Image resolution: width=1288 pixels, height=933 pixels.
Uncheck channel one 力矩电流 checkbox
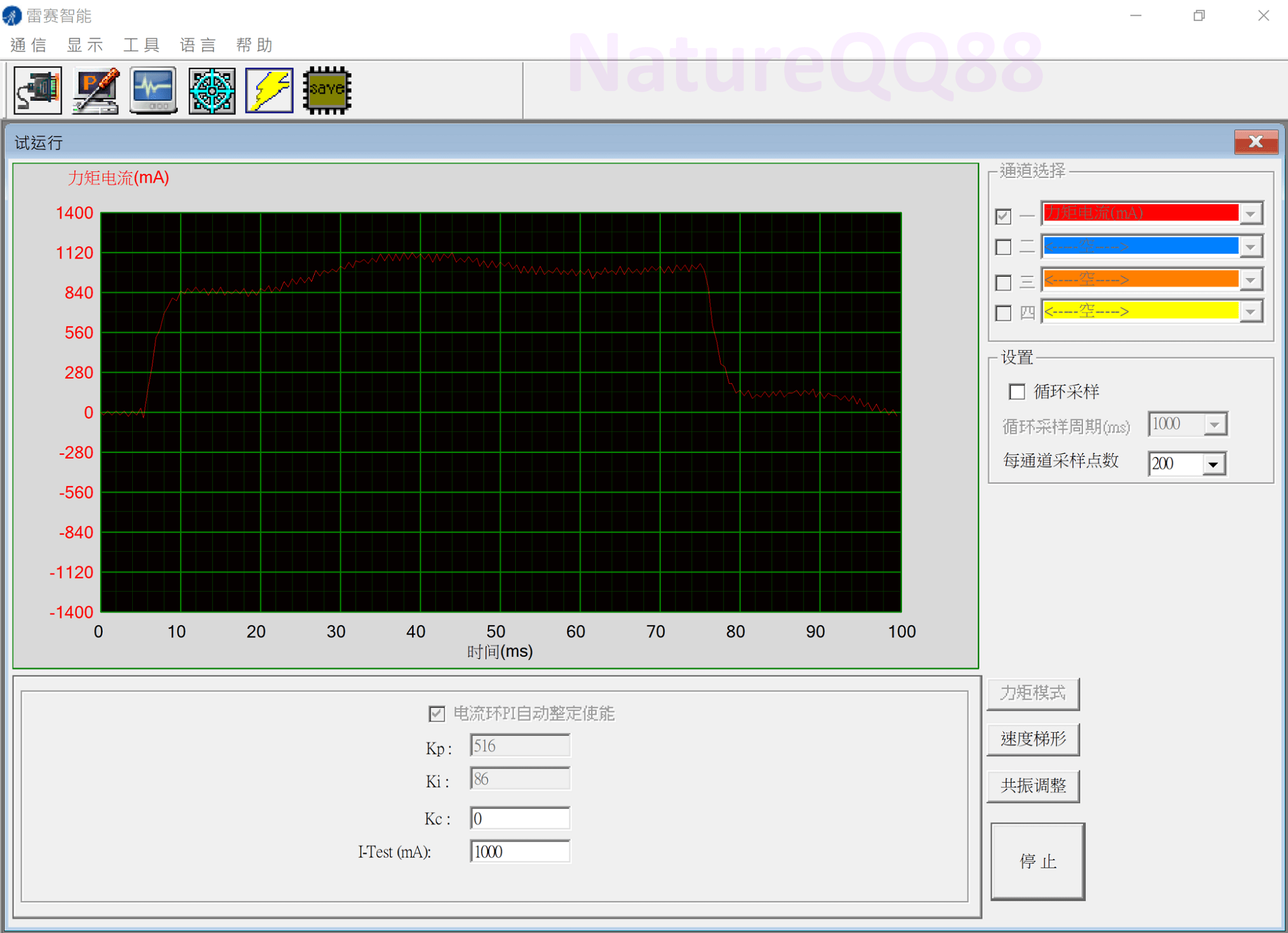(x=1003, y=216)
